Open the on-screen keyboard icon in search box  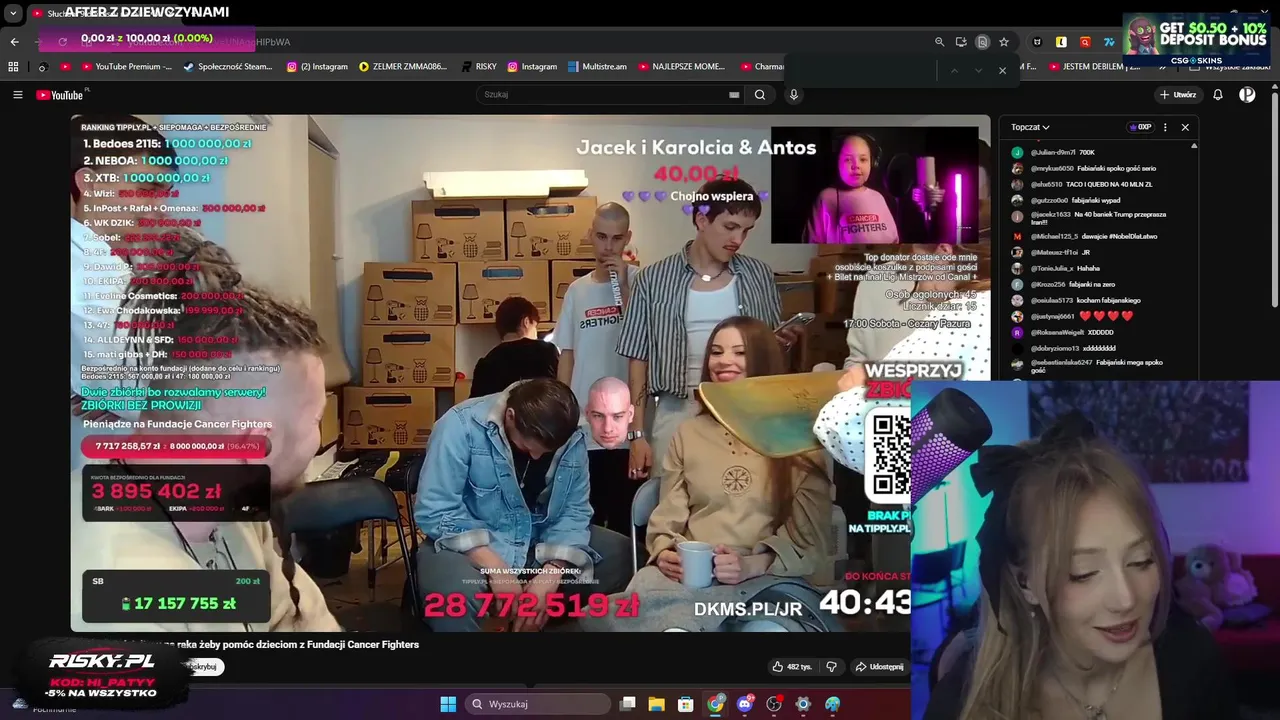click(x=734, y=95)
